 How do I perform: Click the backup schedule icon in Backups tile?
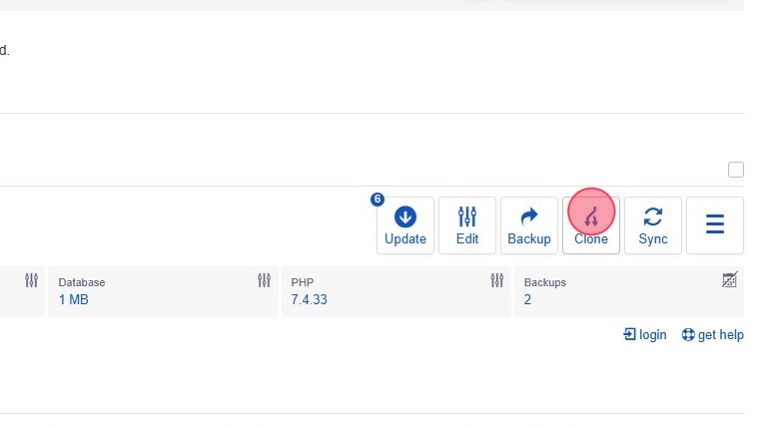(x=730, y=281)
